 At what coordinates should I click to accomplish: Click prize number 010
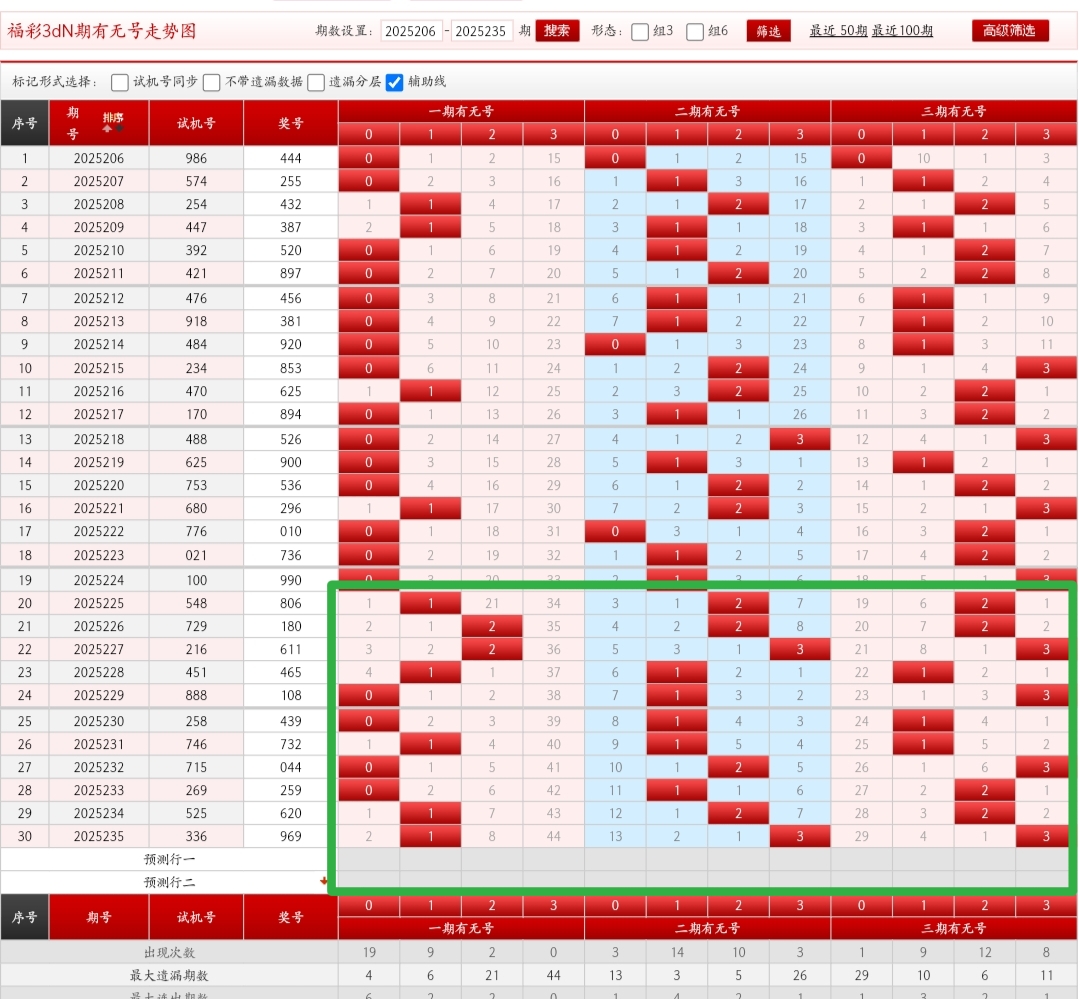coord(291,531)
